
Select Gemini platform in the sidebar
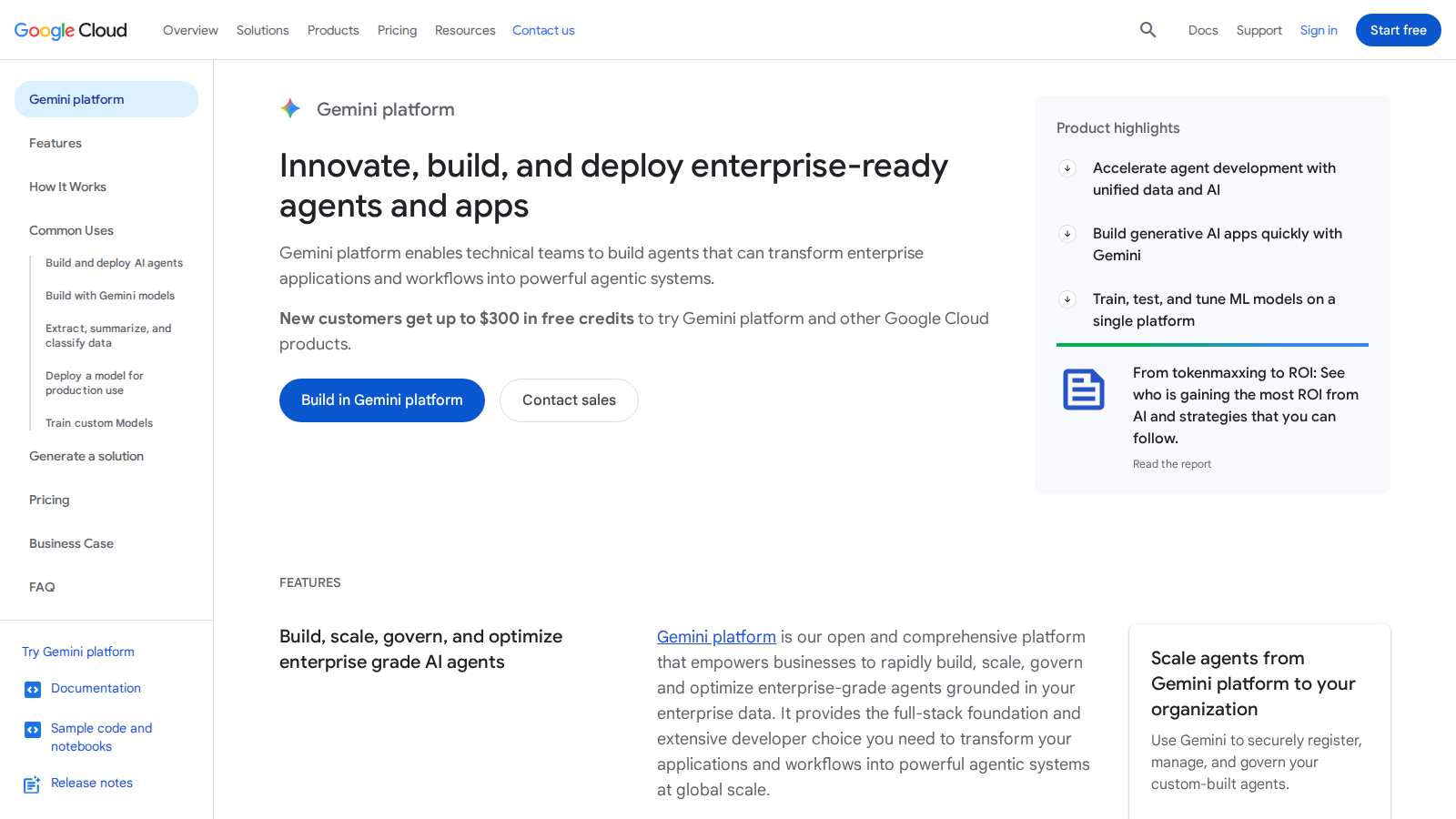(x=106, y=99)
